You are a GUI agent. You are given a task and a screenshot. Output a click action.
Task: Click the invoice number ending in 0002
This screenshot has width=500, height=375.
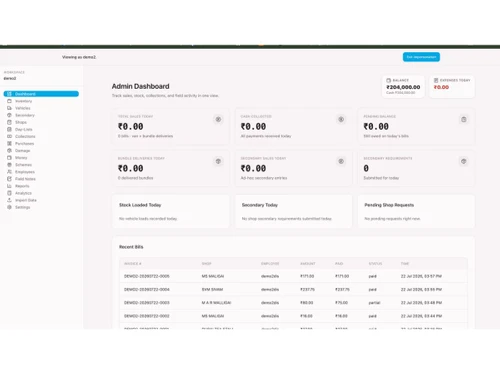147,316
